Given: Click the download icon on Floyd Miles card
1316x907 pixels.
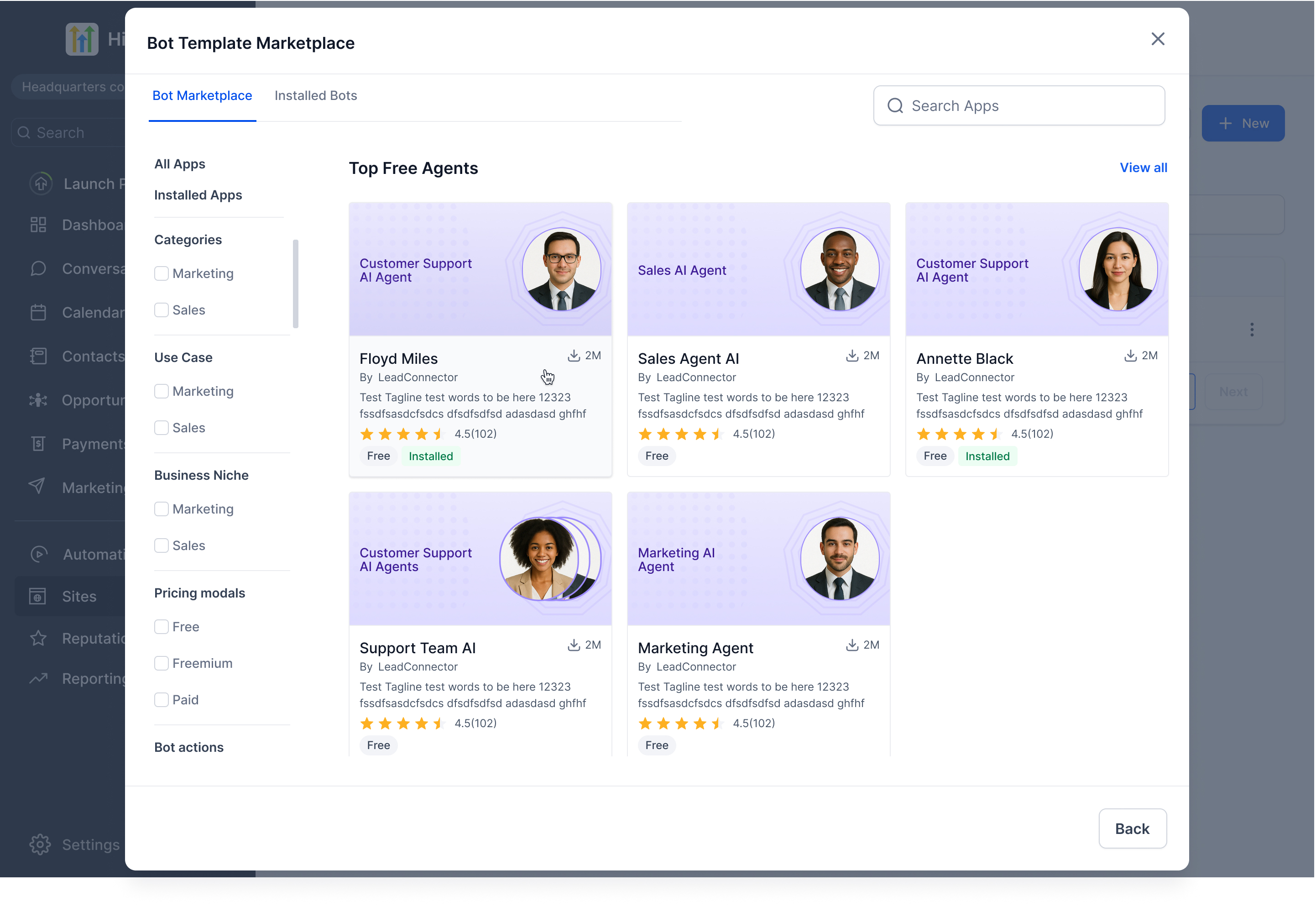Looking at the screenshot, I should (x=574, y=356).
